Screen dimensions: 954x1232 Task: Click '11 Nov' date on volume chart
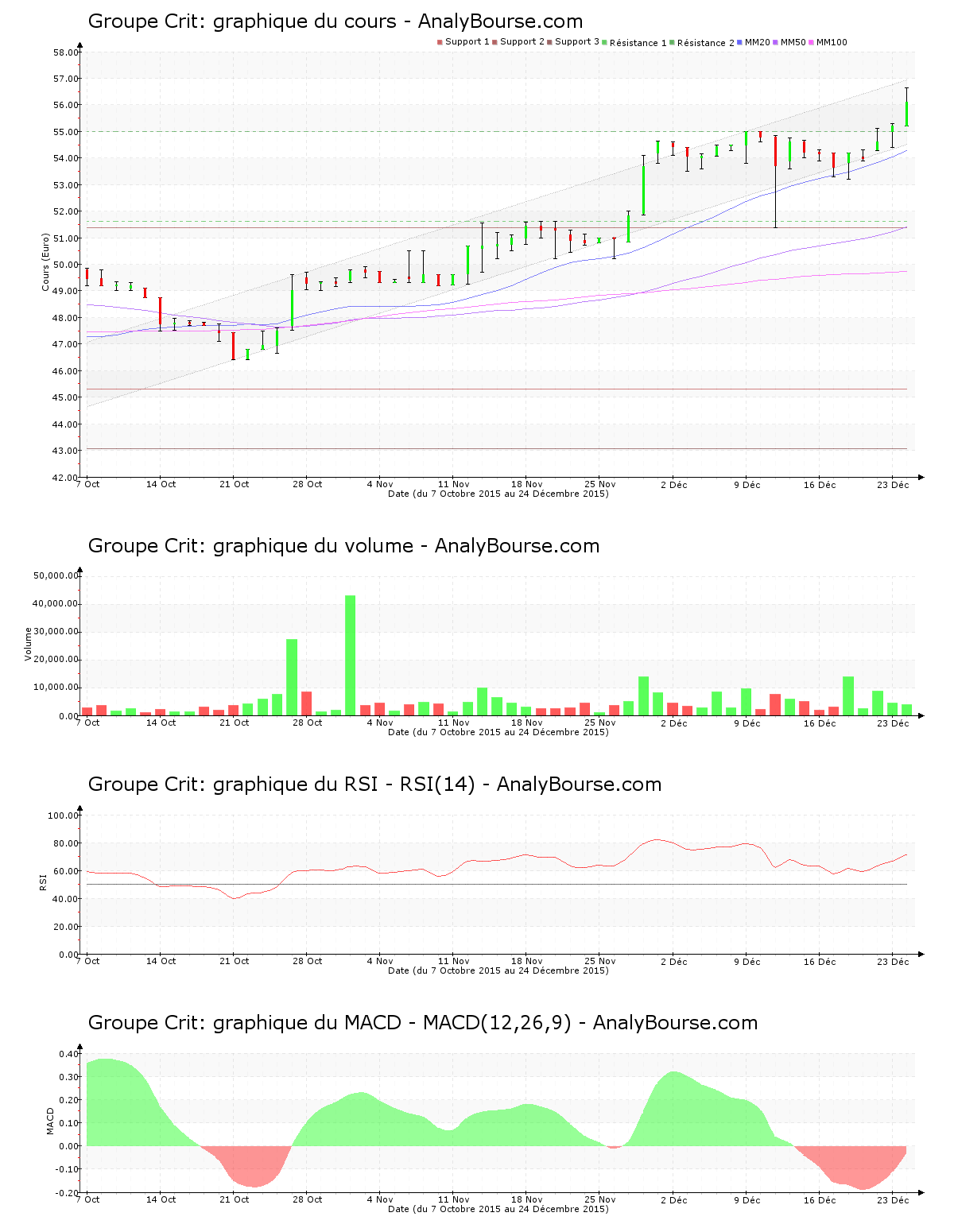[x=454, y=723]
